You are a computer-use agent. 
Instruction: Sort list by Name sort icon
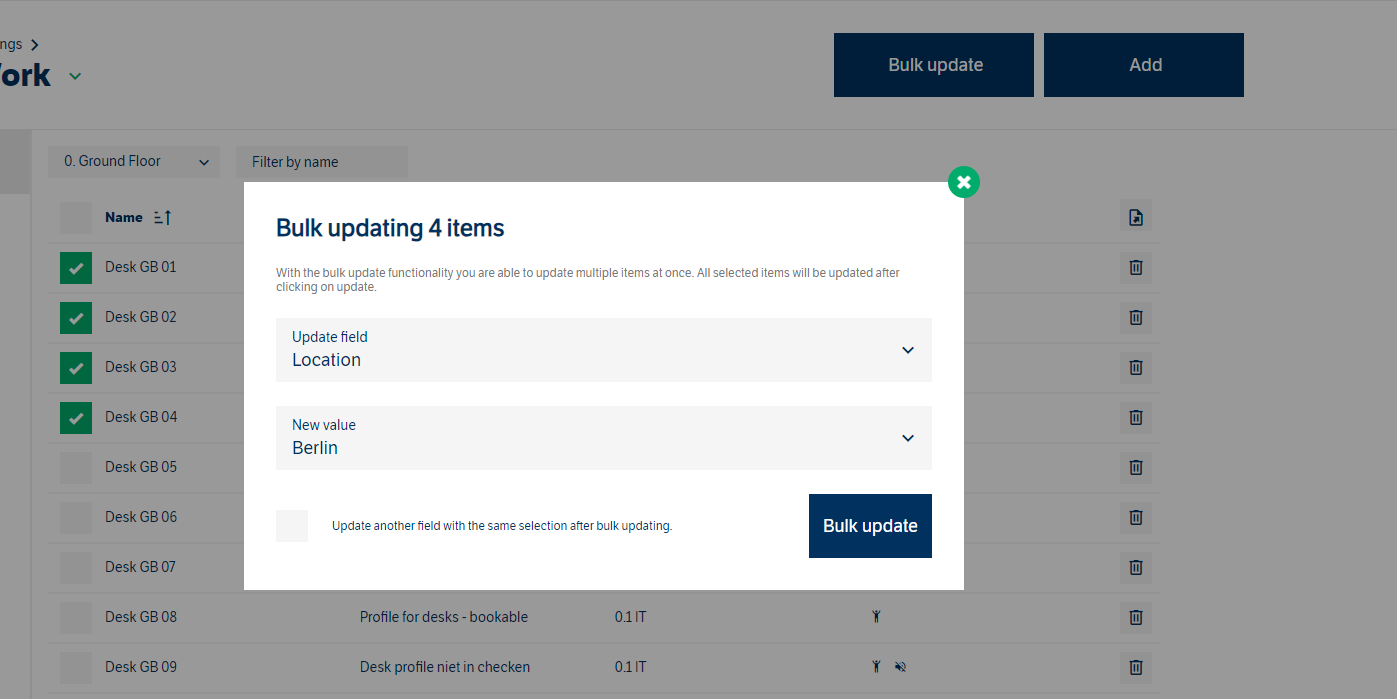coord(163,217)
